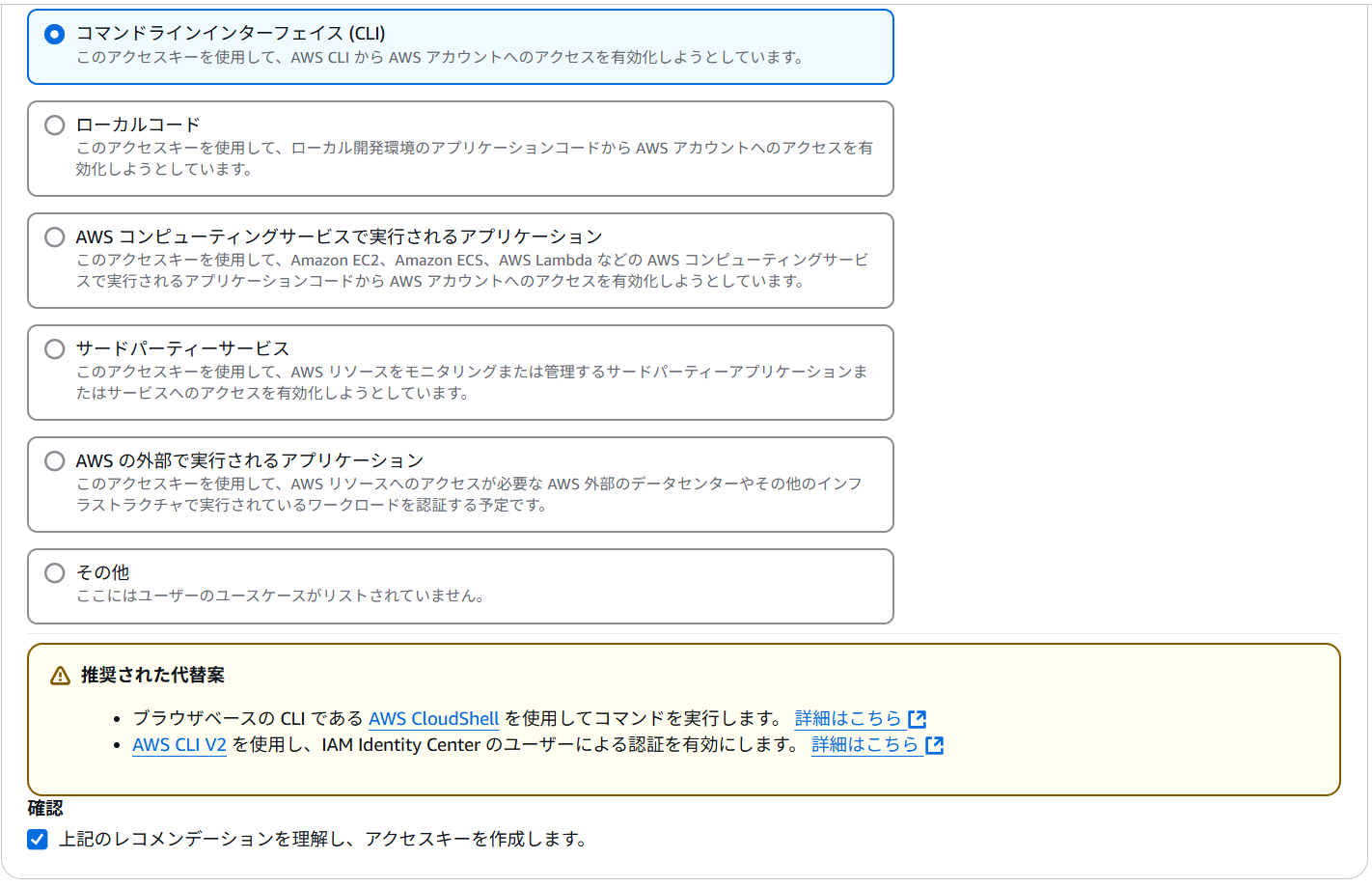This screenshot has height=887, width=1372.
Task: Open the AWS CloudShell link
Action: click(434, 718)
